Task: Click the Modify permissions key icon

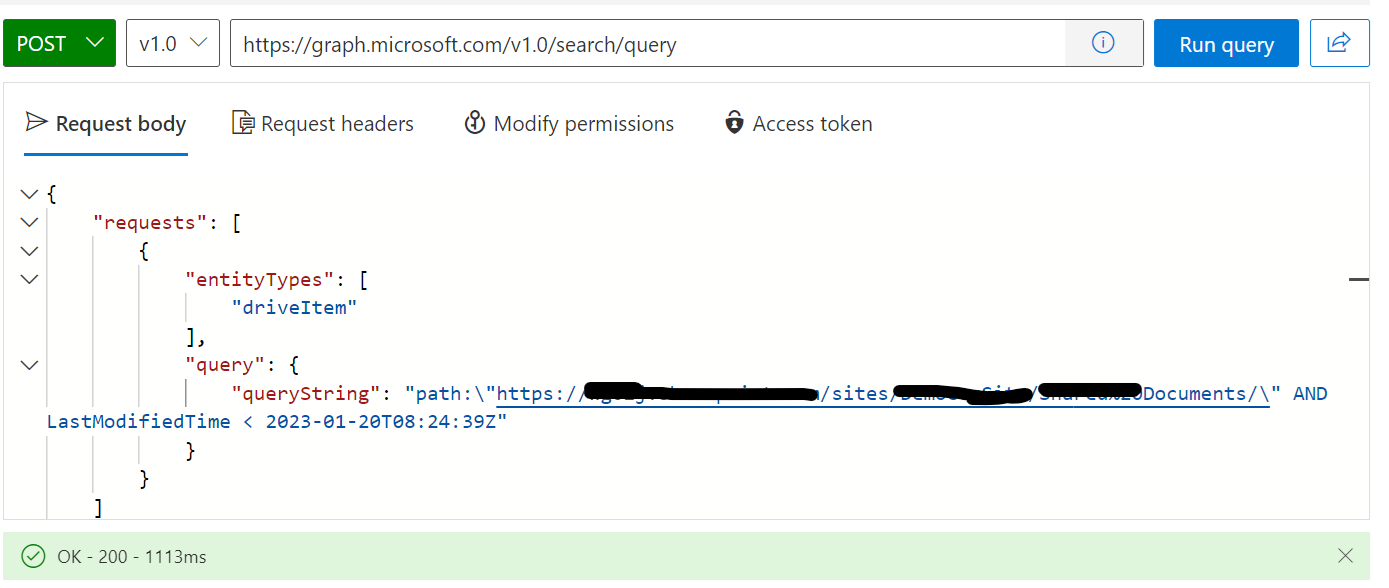Action: pyautogui.click(x=474, y=122)
